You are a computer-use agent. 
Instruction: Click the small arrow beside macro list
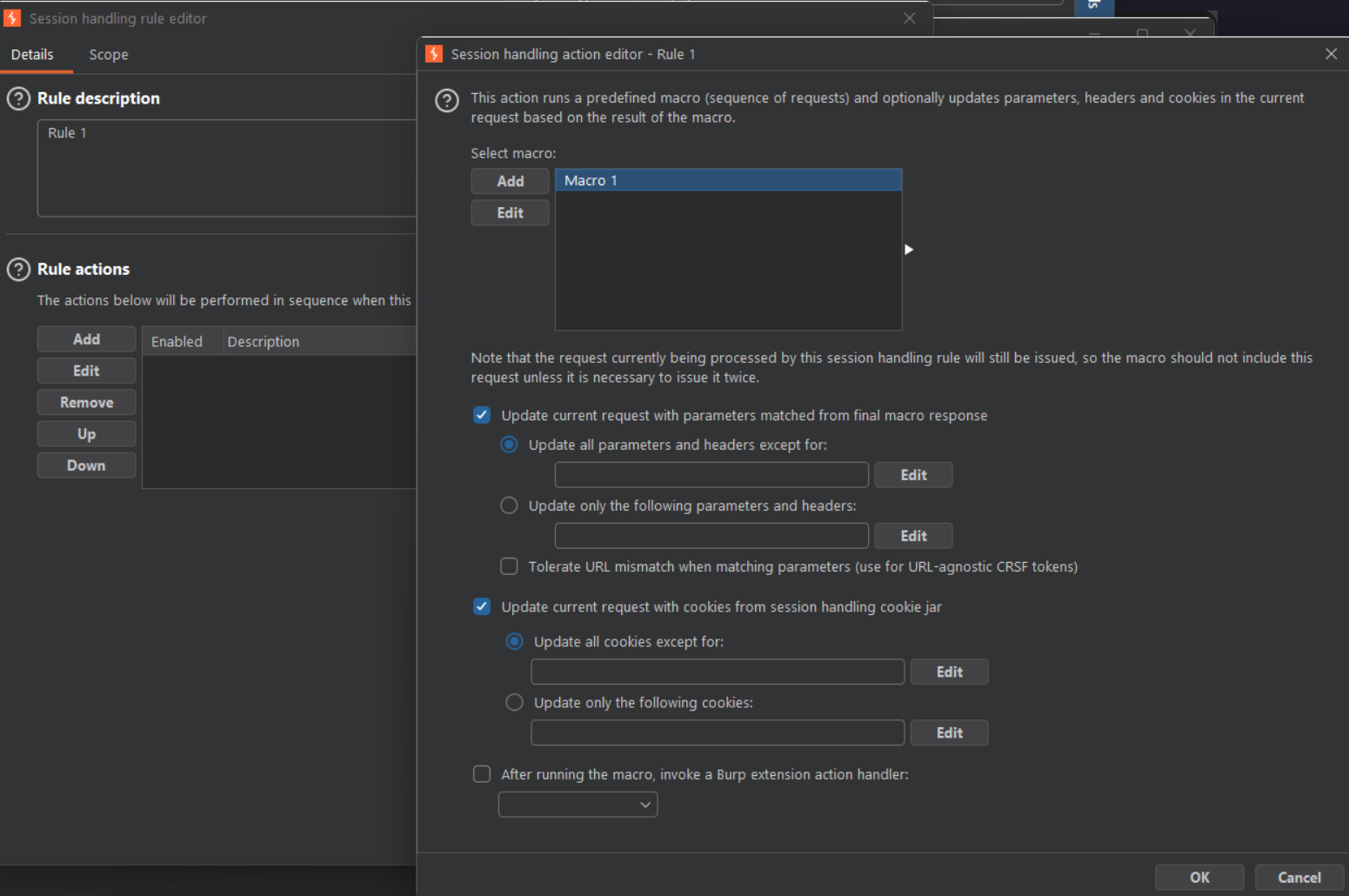[909, 250]
